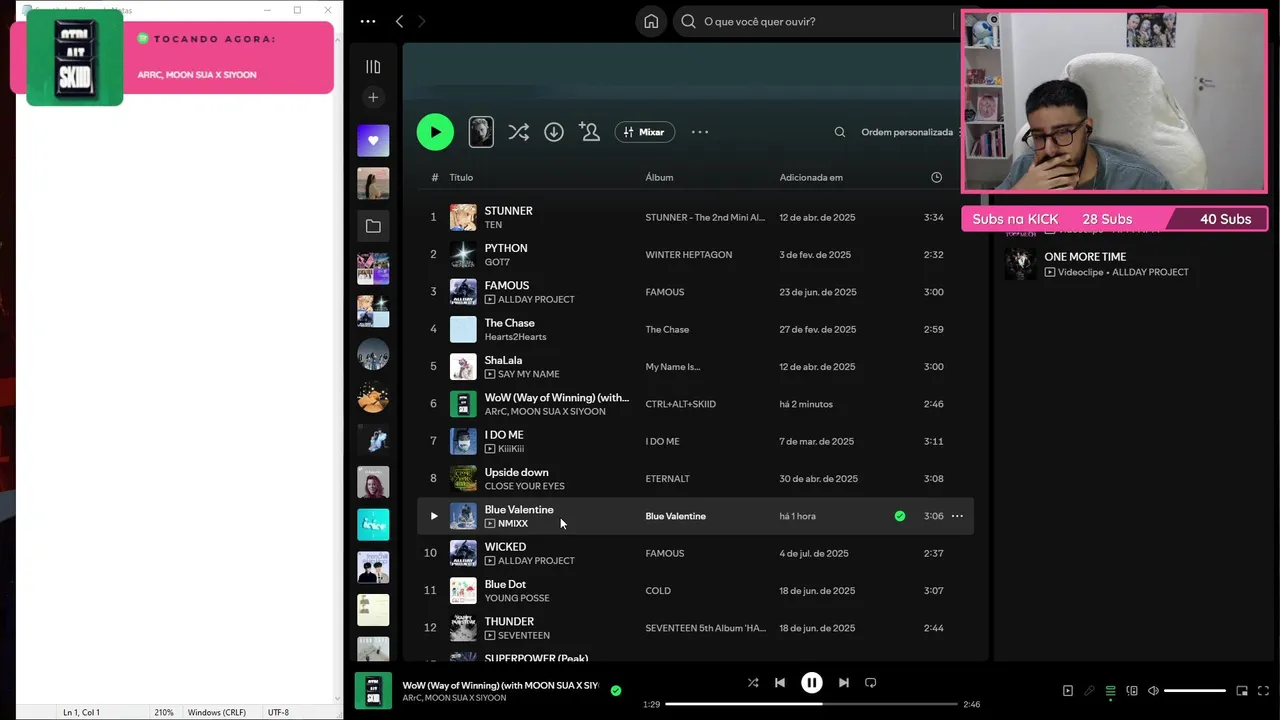
Task: Select the STUNNER track title
Action: [508, 211]
